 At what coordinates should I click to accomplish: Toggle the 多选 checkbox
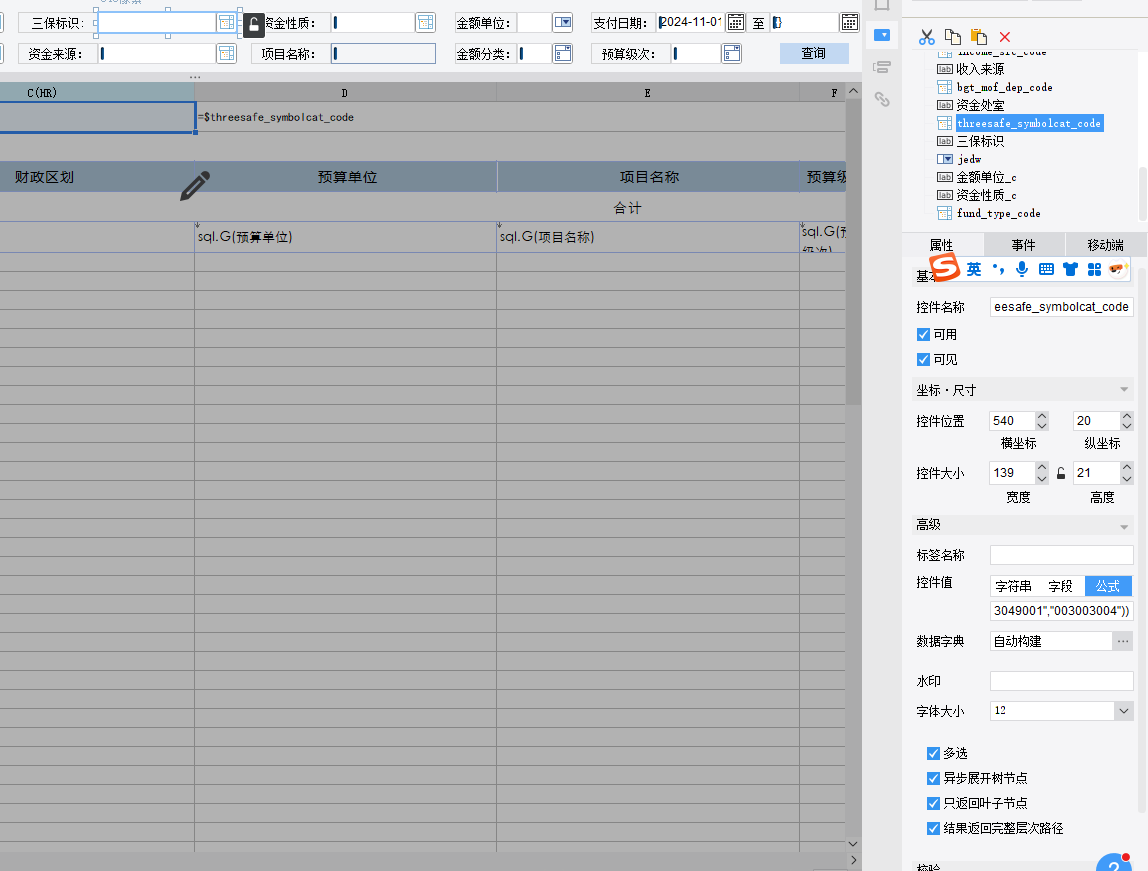933,753
